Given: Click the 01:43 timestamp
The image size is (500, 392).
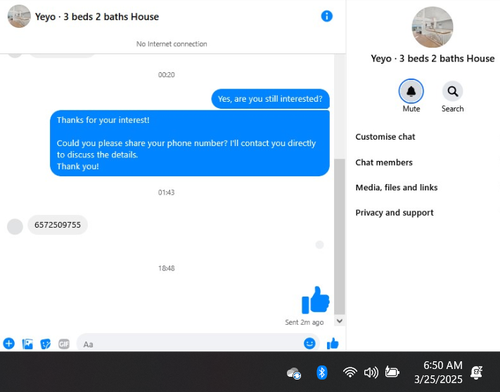Looking at the screenshot, I should click(x=166, y=192).
